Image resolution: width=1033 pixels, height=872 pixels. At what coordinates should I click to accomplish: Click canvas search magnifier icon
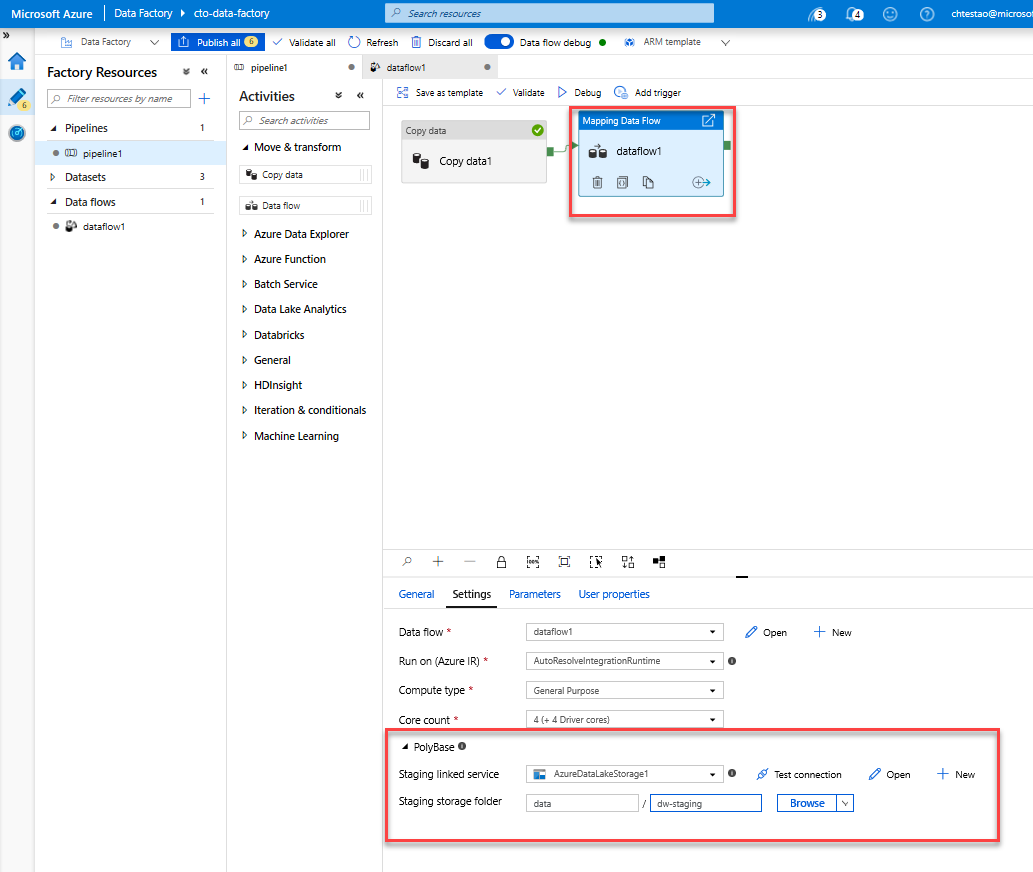(x=407, y=562)
